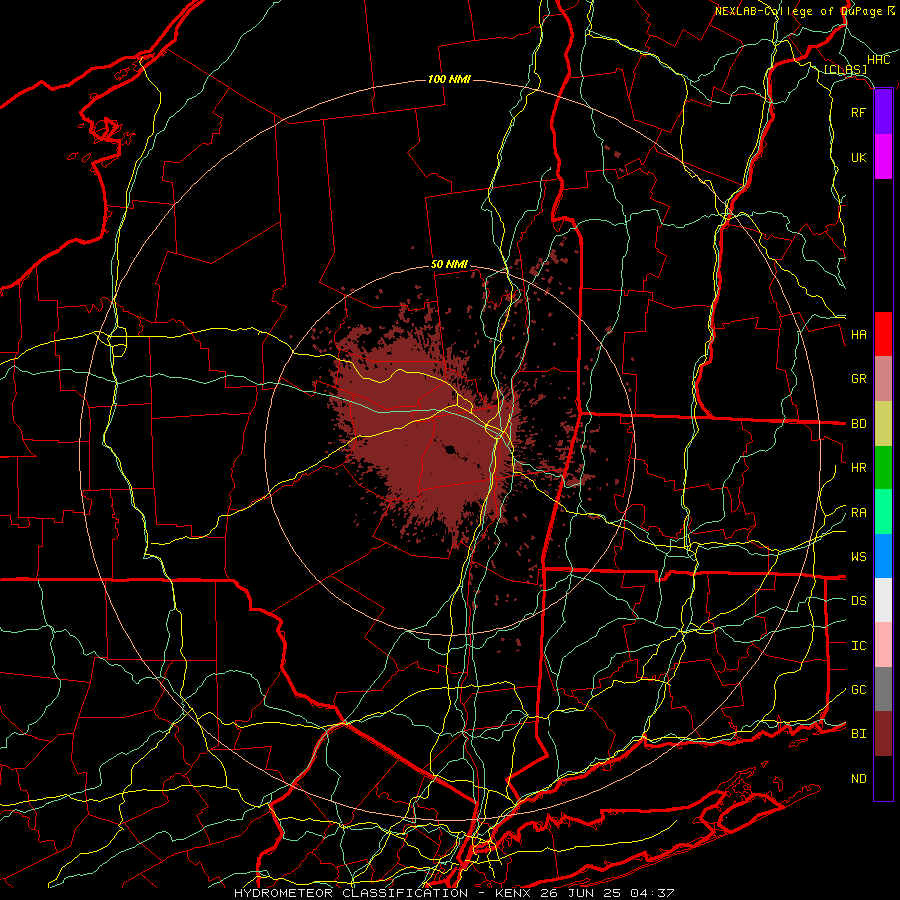Click the DS legend label
900x900 pixels.
(x=858, y=600)
